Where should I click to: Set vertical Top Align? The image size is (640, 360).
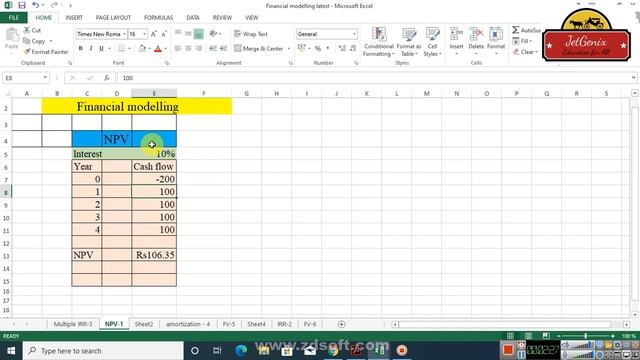click(x=178, y=33)
